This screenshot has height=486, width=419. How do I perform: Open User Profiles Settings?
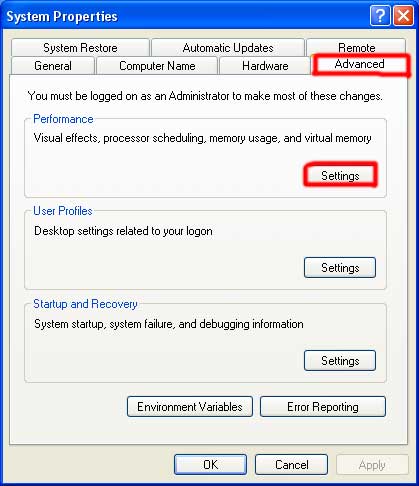coord(340,267)
